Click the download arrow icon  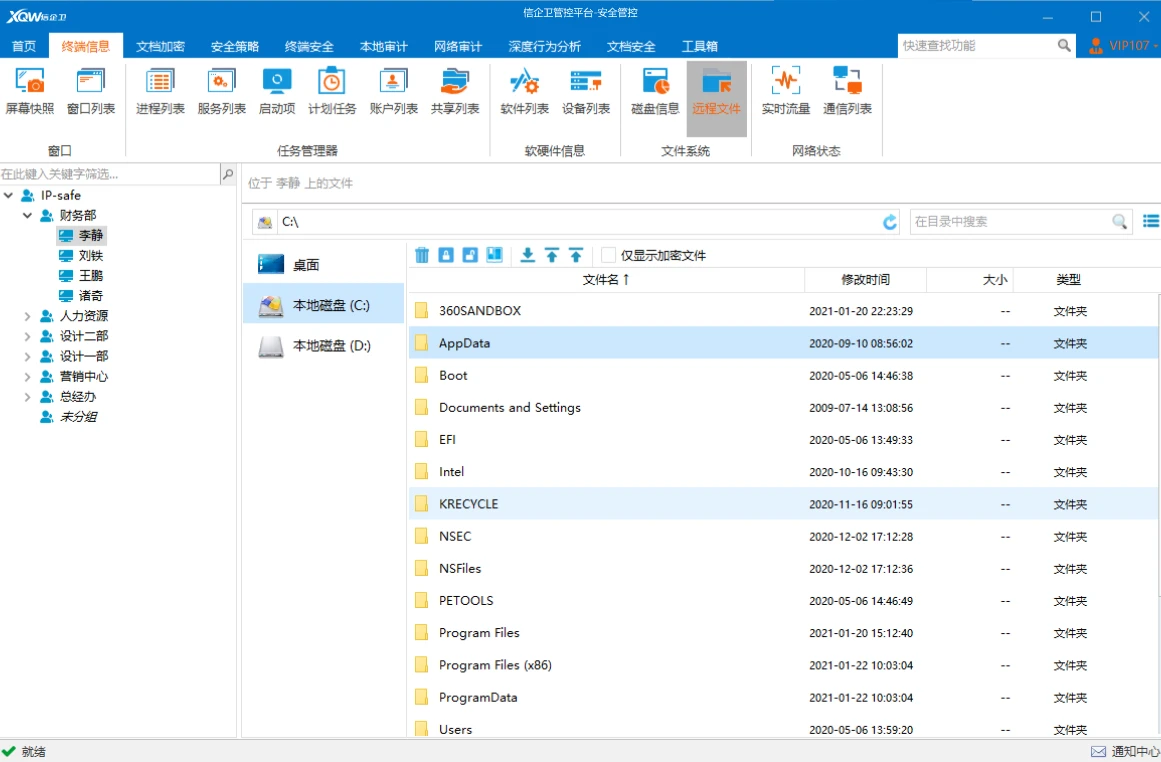click(527, 255)
